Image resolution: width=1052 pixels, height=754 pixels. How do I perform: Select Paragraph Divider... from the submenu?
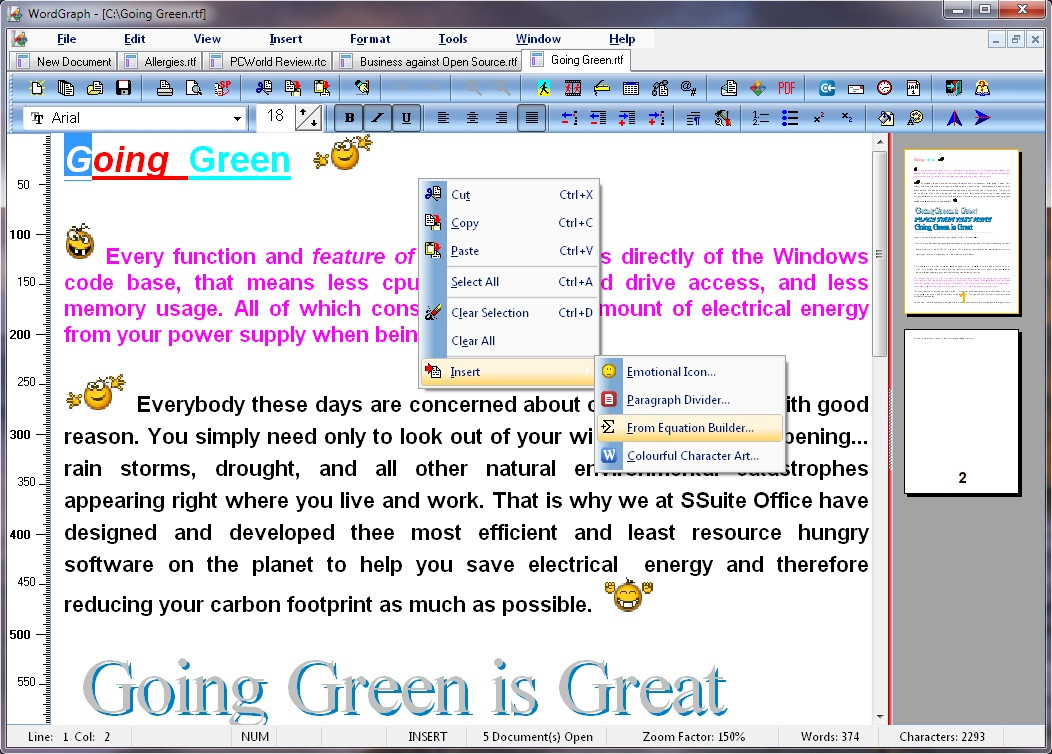(689, 400)
